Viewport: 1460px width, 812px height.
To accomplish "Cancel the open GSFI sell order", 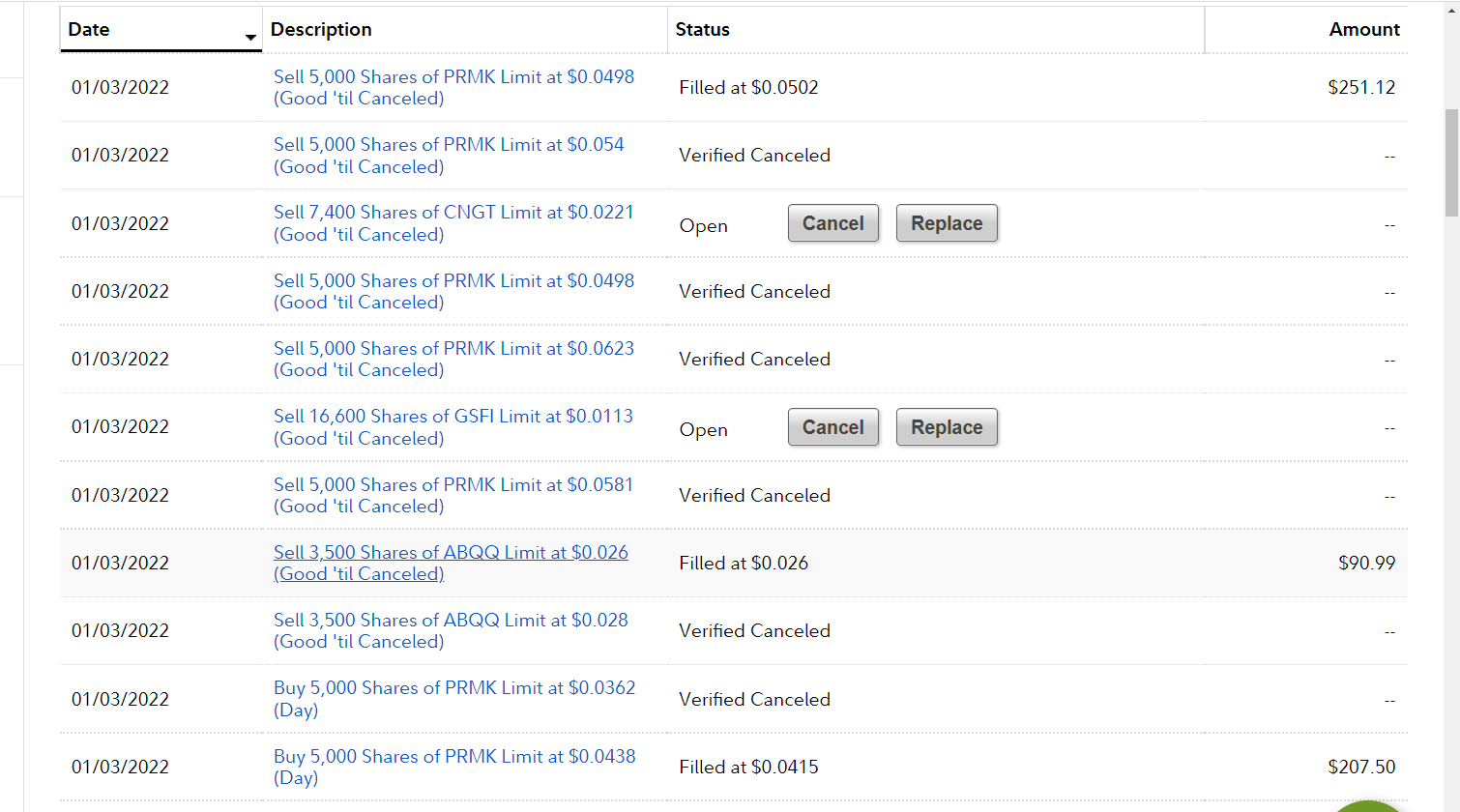I will click(832, 427).
